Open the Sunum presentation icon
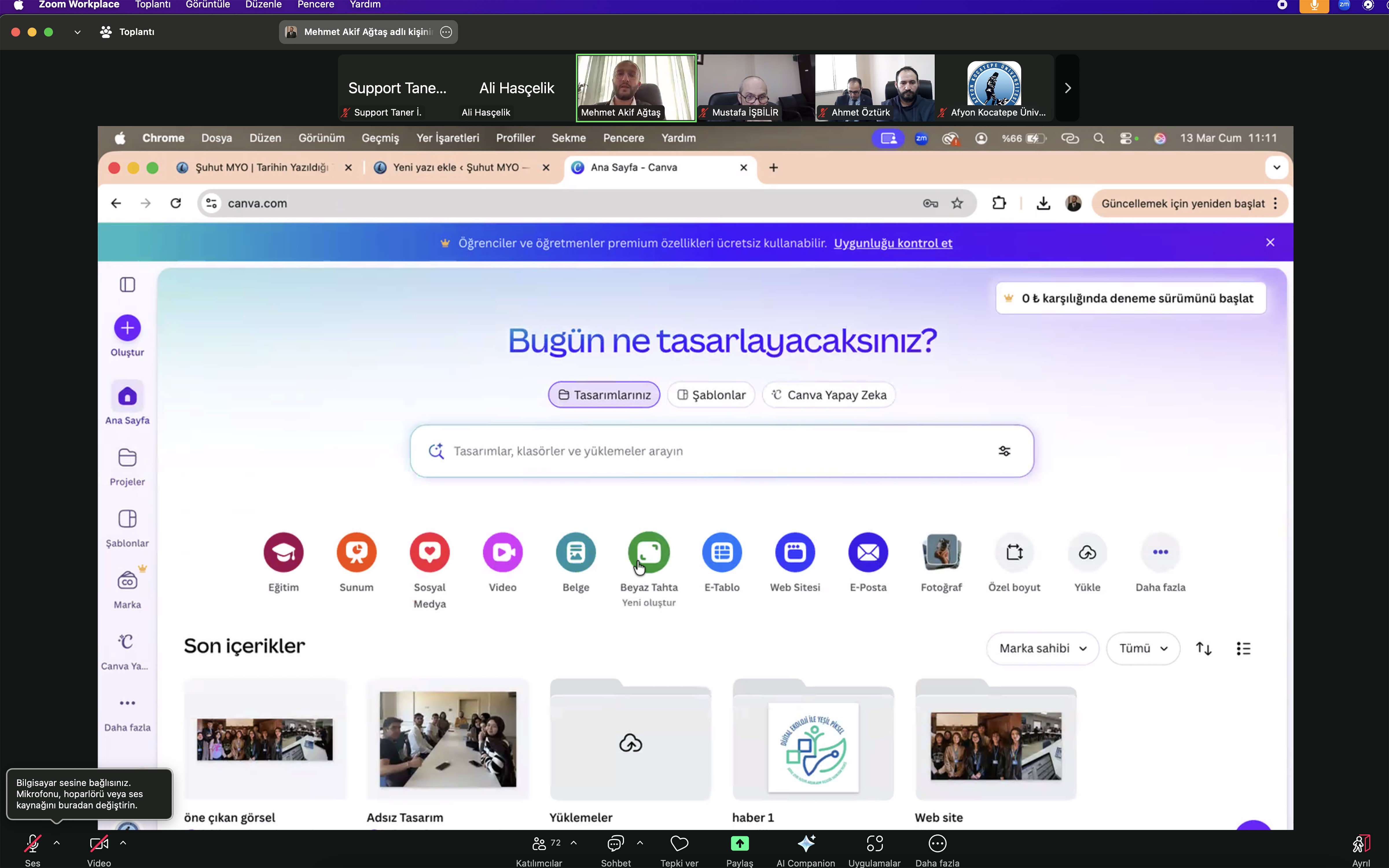The height and width of the screenshot is (868, 1389). pyautogui.click(x=356, y=552)
